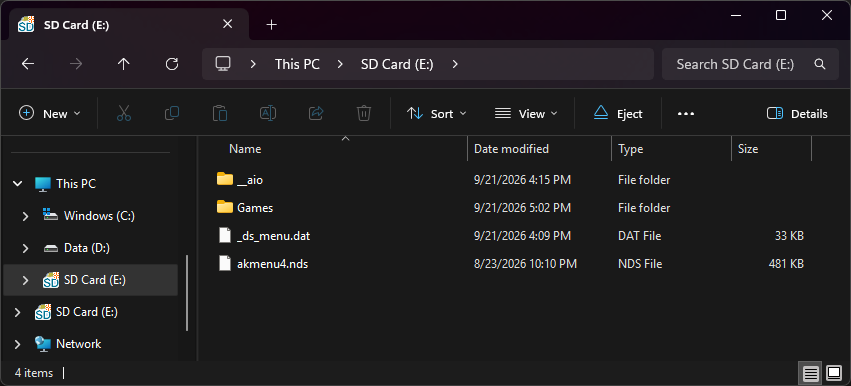
Task: Click the DAT File type cell
Action: click(639, 236)
